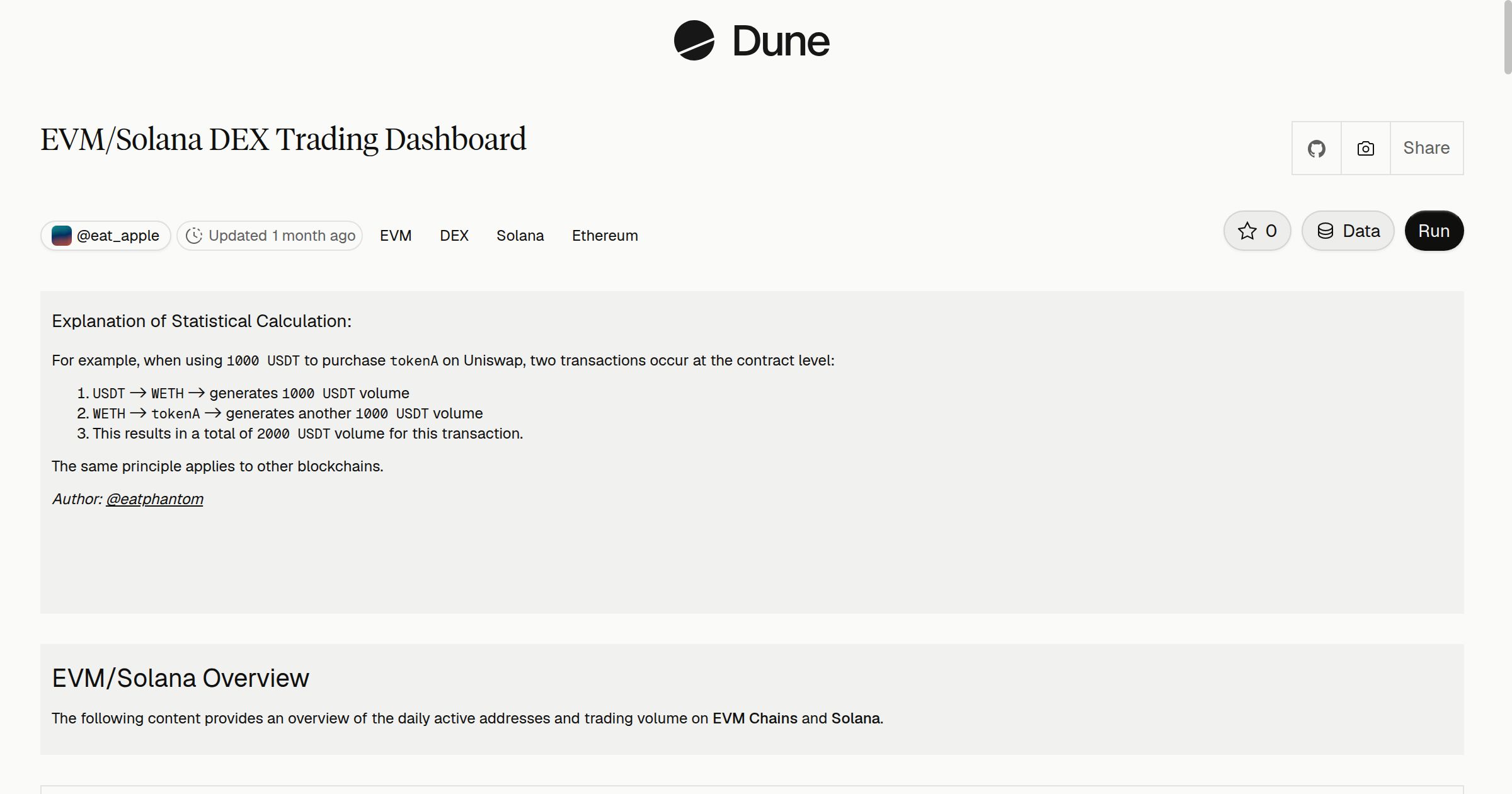Click the Share button
Image resolution: width=1512 pixels, height=794 pixels.
click(1426, 148)
